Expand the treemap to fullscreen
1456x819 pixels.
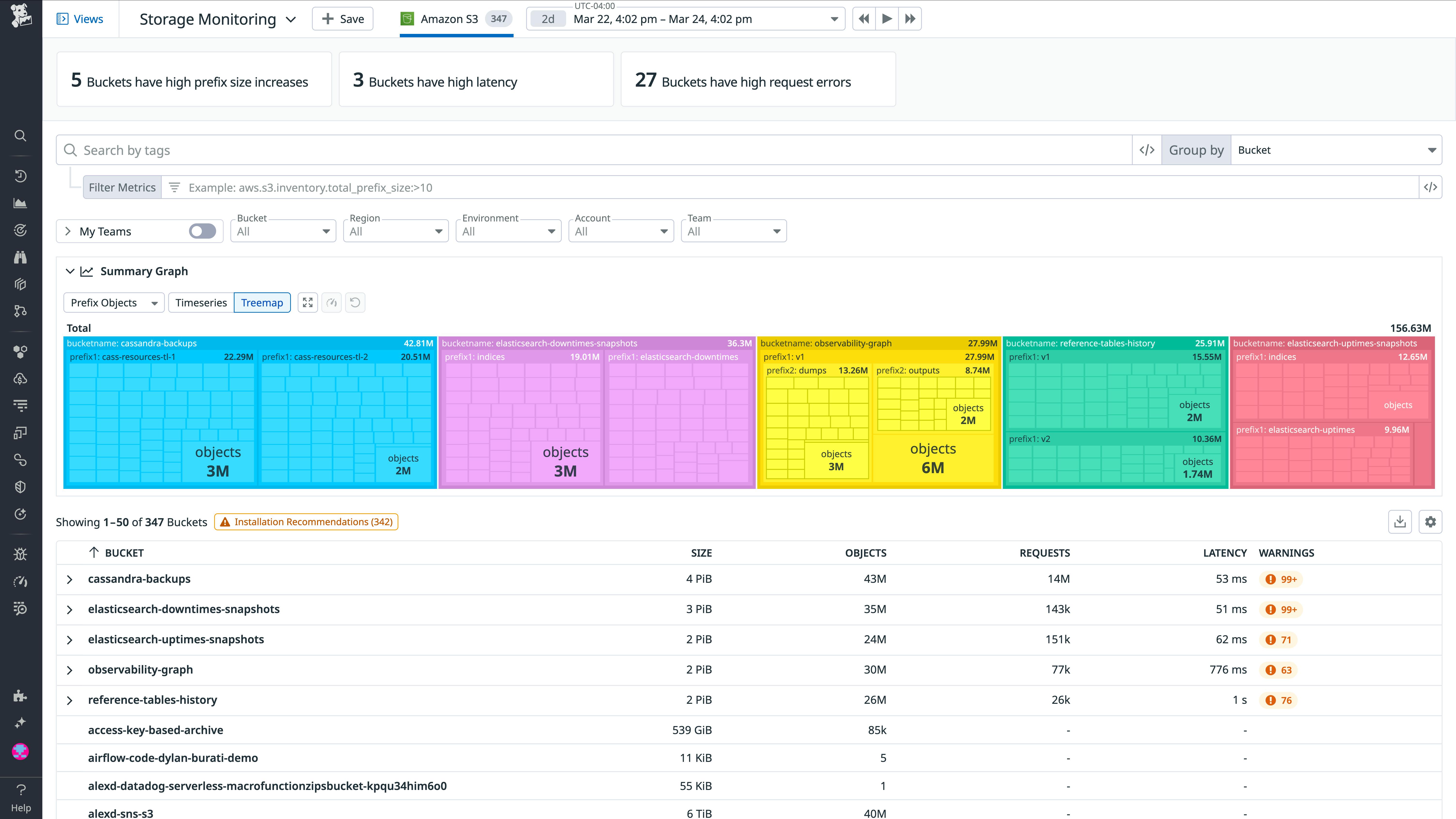click(x=307, y=302)
